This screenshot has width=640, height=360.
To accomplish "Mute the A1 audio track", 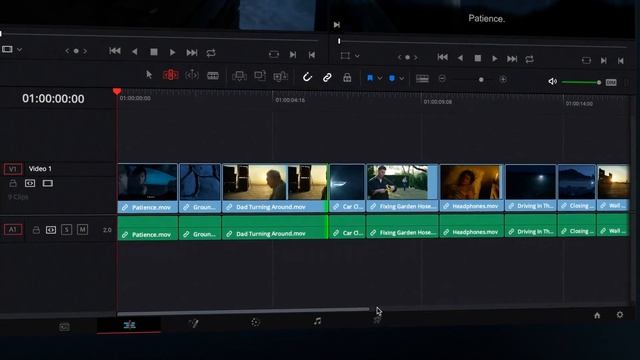I will point(82,229).
